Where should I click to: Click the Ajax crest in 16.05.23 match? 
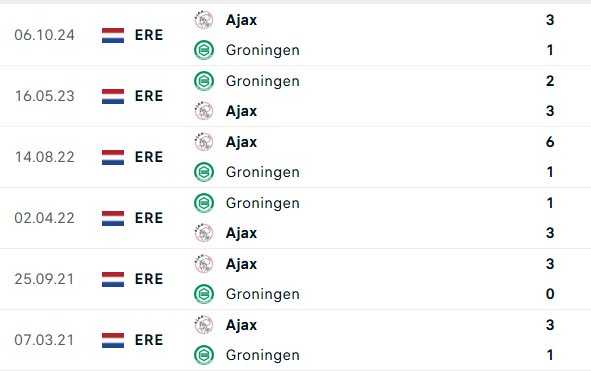204,111
